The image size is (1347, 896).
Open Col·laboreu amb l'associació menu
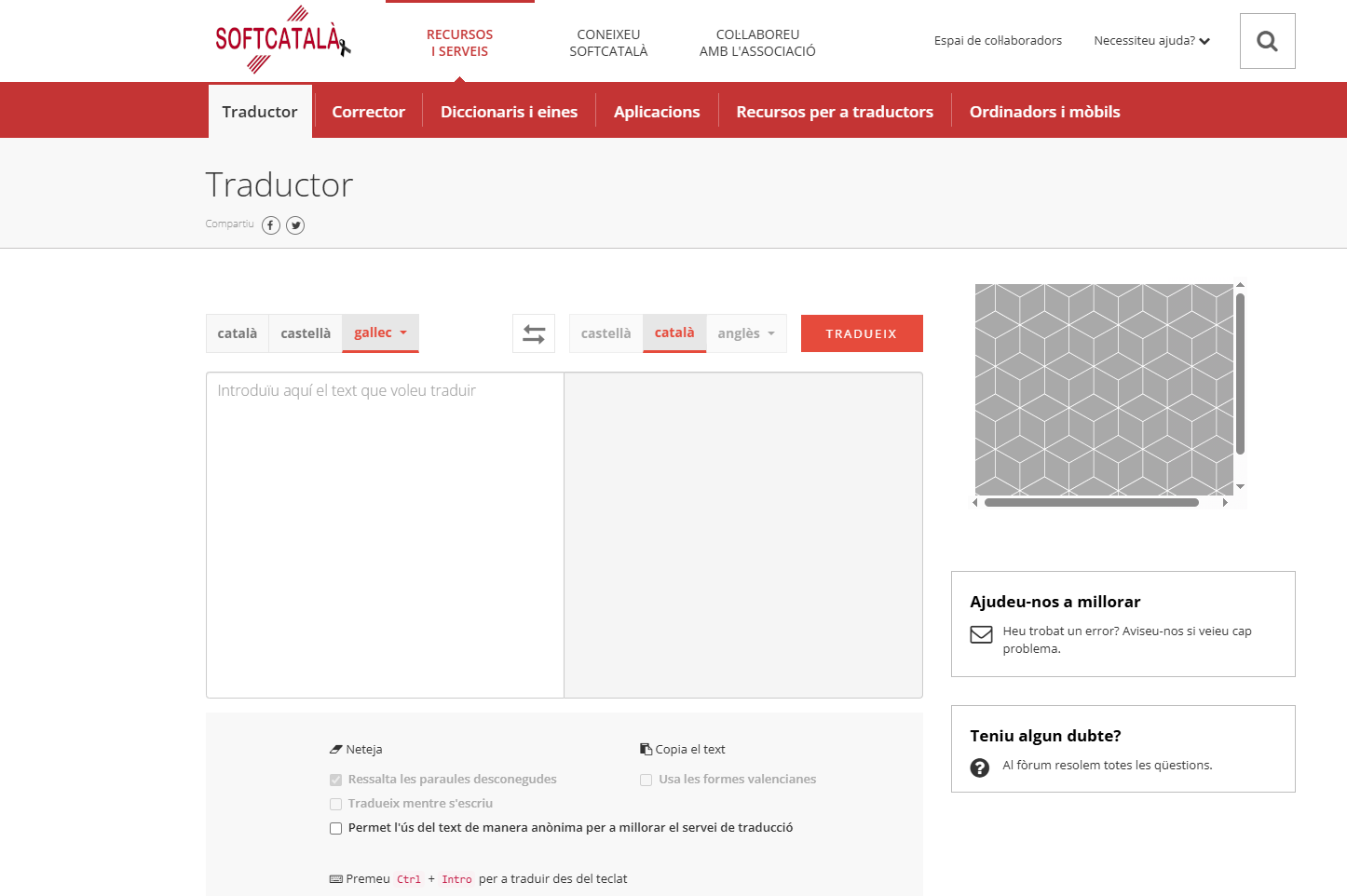pos(757,43)
